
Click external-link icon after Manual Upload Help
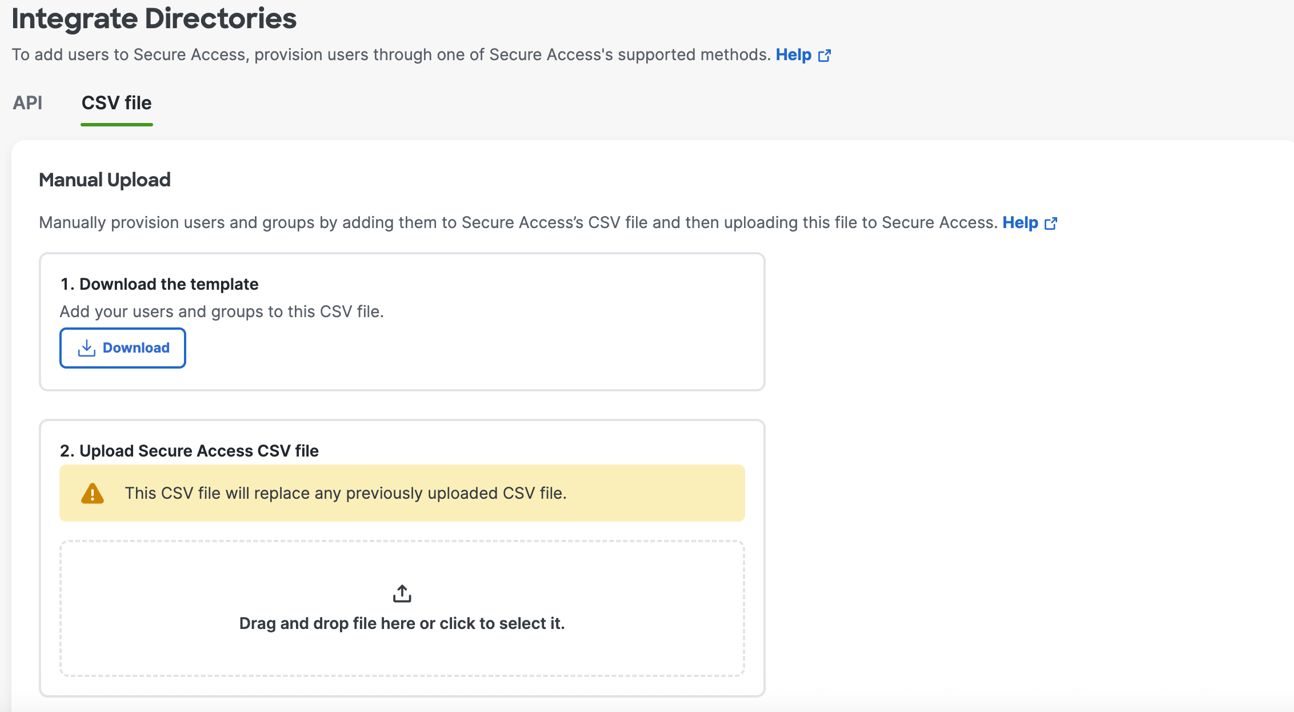(1051, 224)
